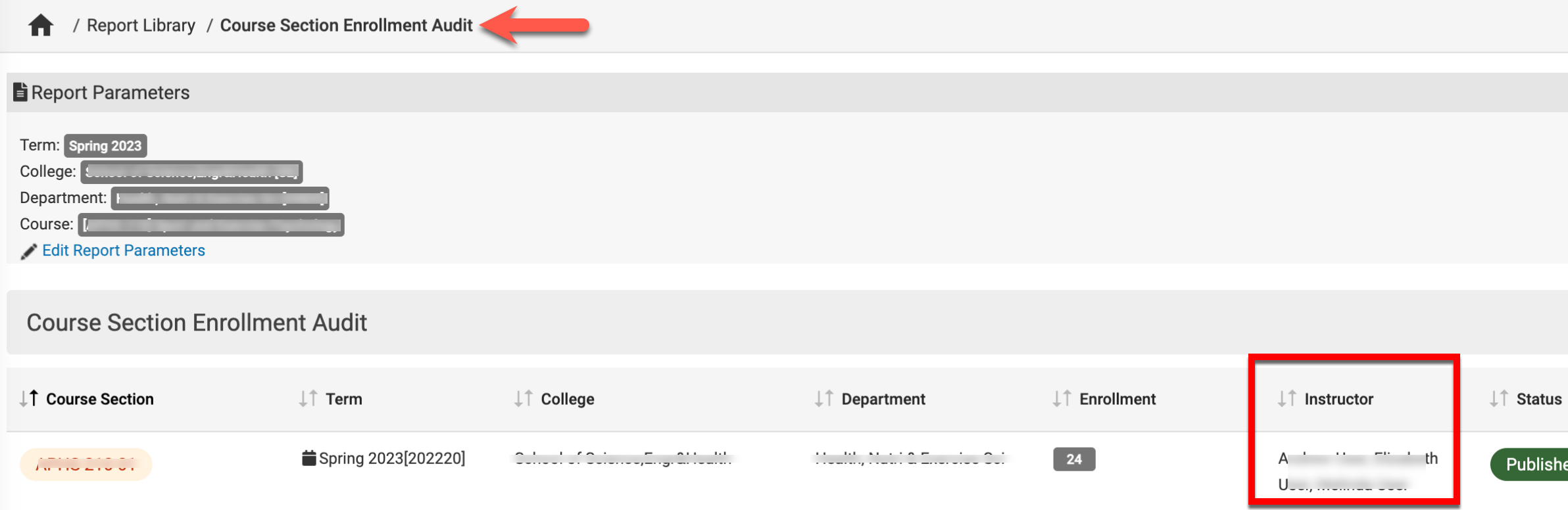Sort by Status column arrows
This screenshot has height=510, width=1568.
point(1499,398)
